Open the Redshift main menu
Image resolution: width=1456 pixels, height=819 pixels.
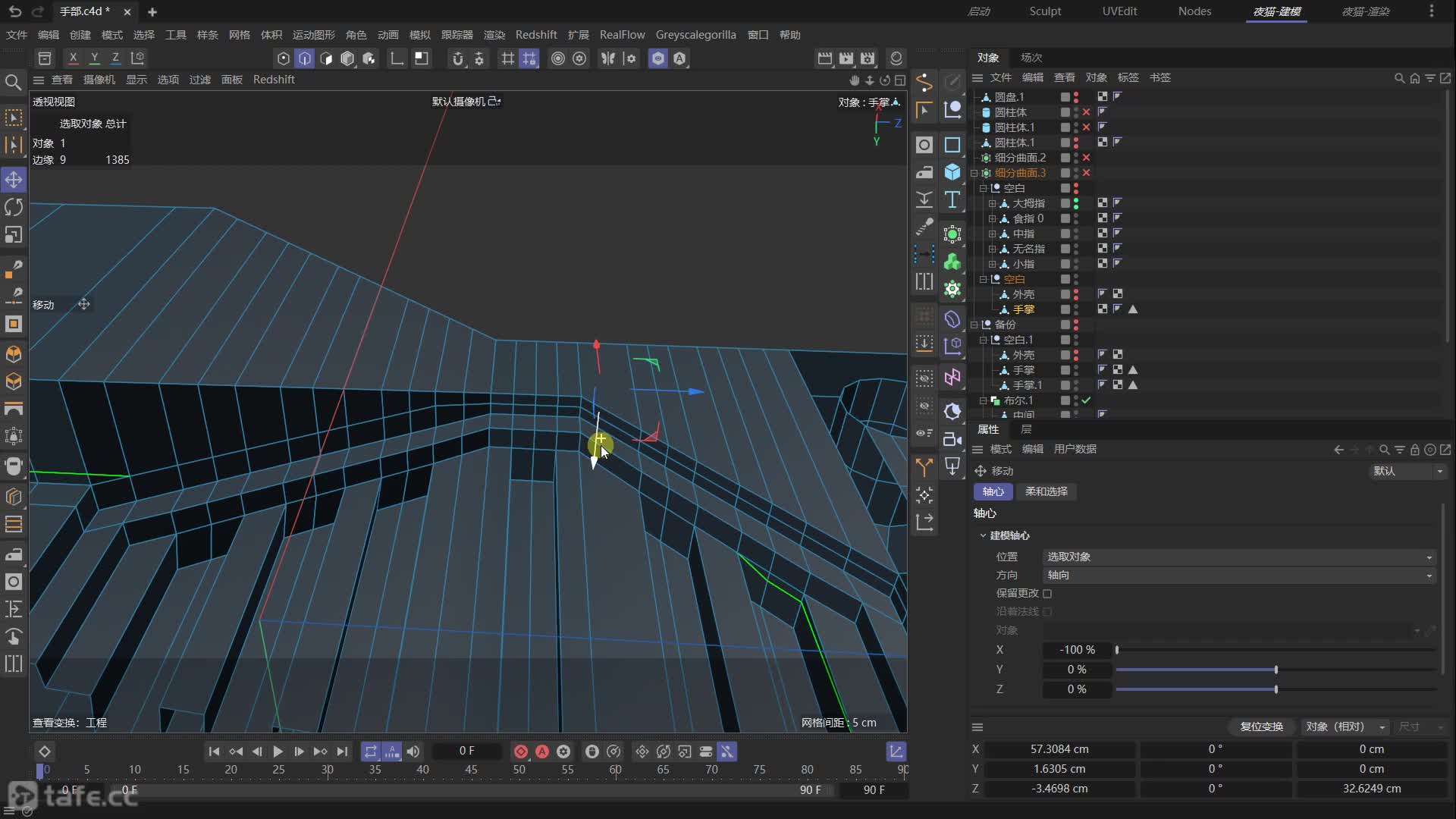[536, 35]
